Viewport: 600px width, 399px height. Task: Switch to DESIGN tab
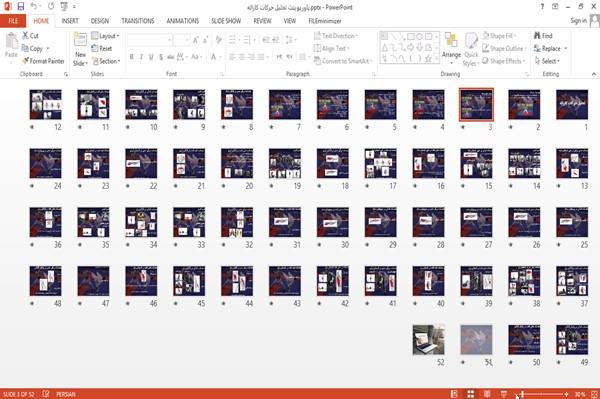[100, 21]
